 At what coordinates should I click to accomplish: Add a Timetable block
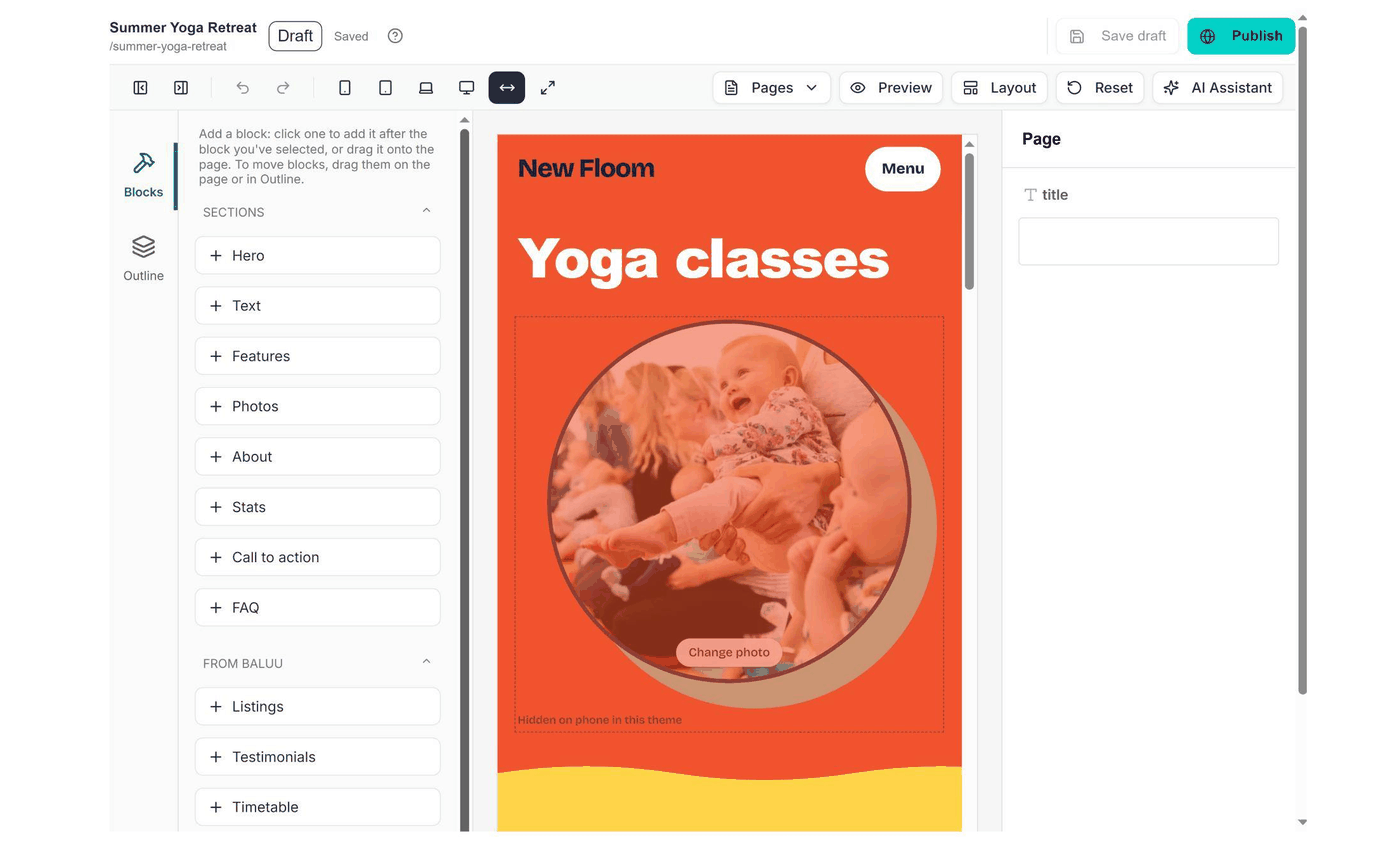(318, 807)
